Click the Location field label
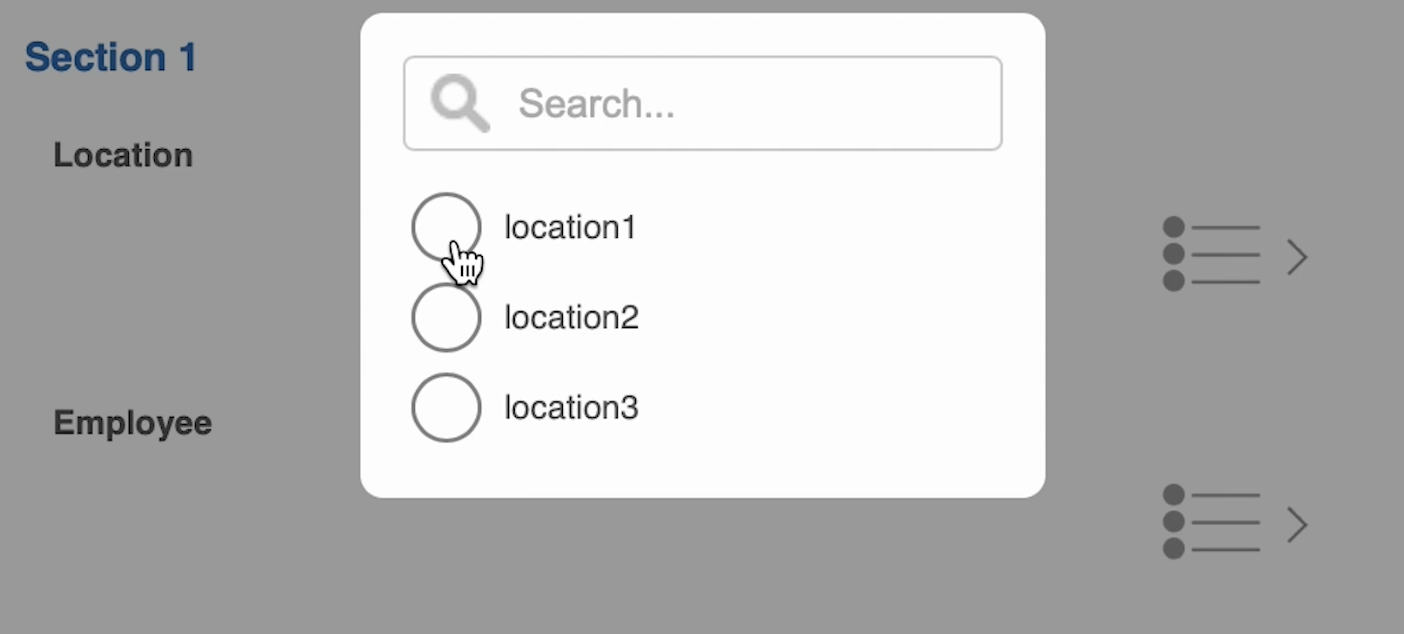 [123, 155]
